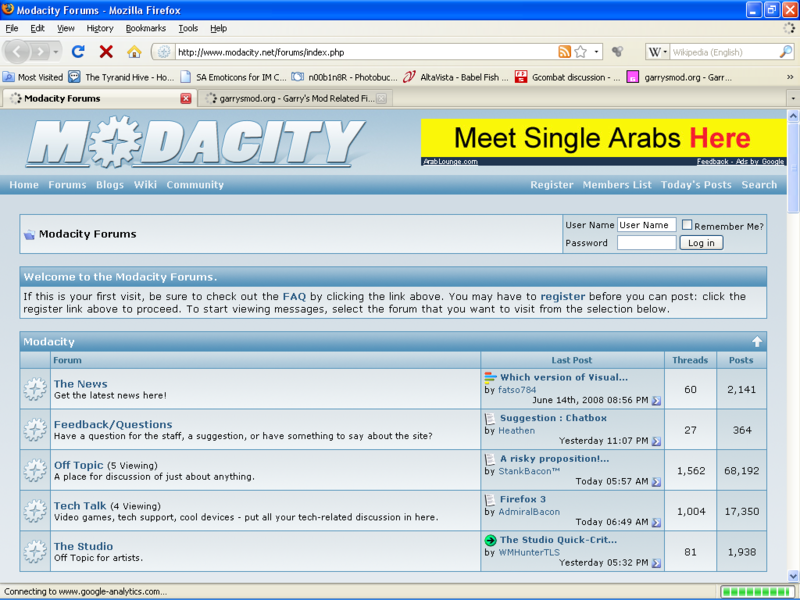
Task: Go to last post by StankBacon arrow icon
Action: point(656,482)
